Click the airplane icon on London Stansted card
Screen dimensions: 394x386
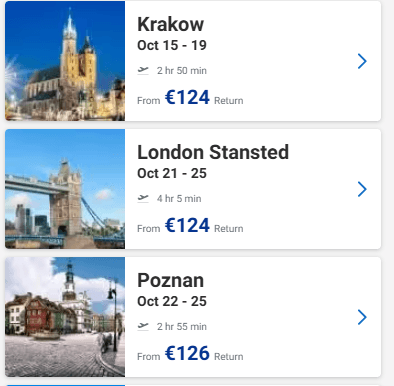(143, 199)
